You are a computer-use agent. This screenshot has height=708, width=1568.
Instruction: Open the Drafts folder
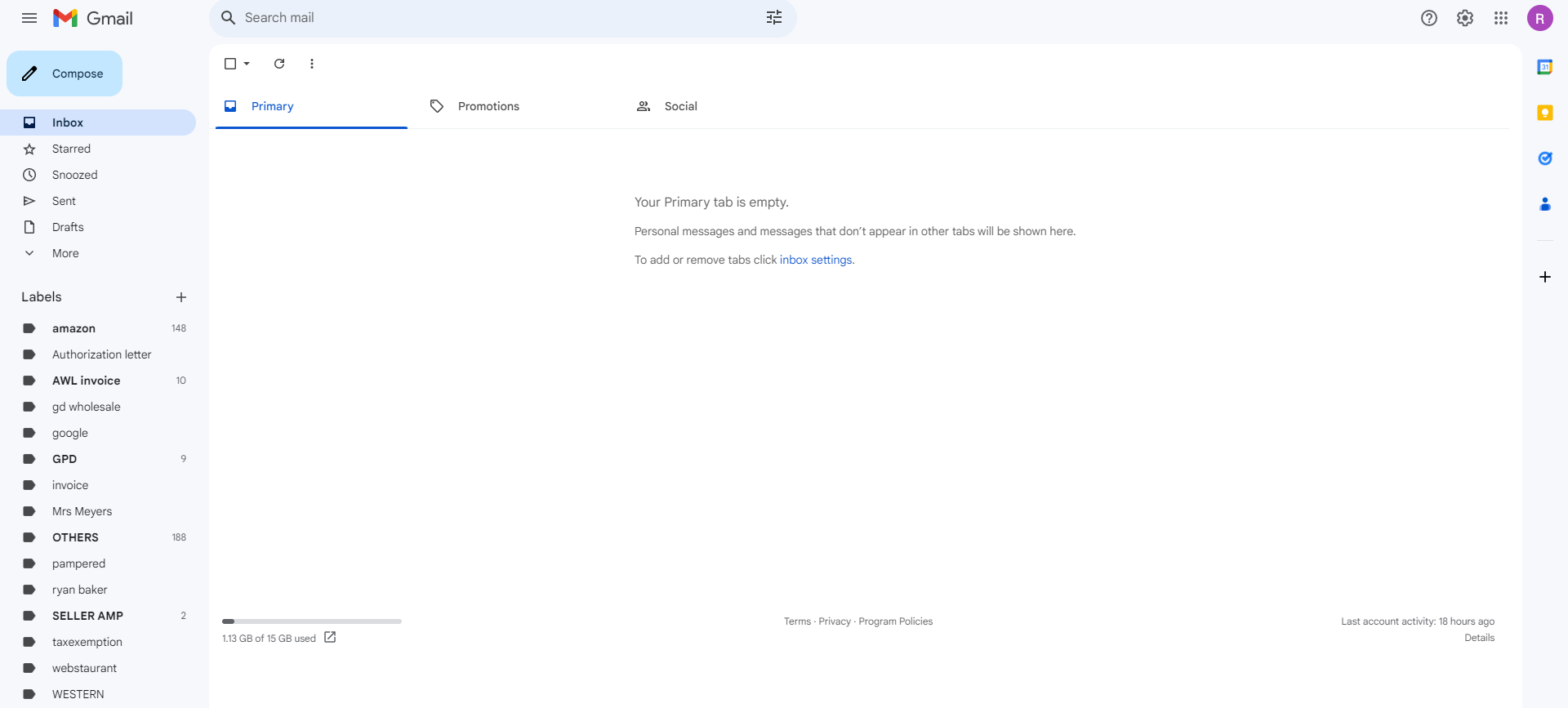pyautogui.click(x=98, y=227)
